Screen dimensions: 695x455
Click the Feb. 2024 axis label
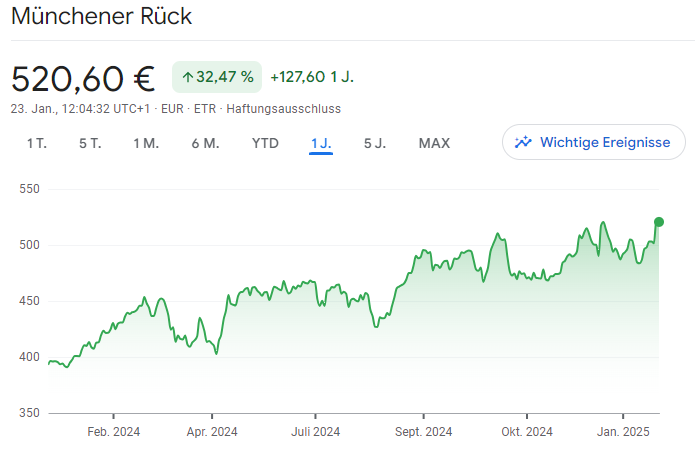point(113,432)
